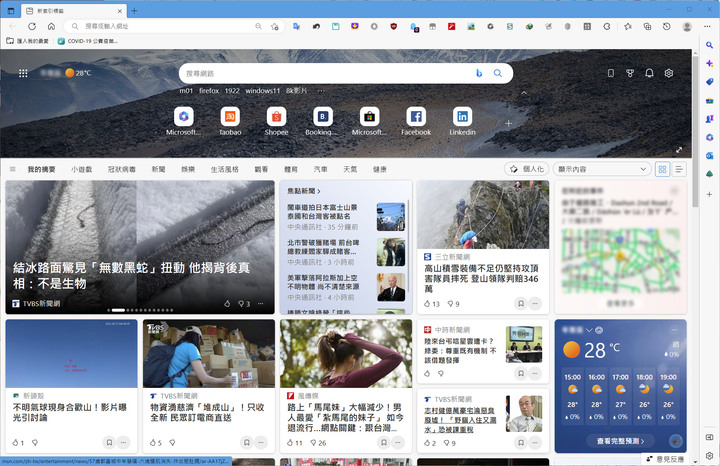Expand background image with fullscreen arrows
The height and width of the screenshot is (466, 720).
pyautogui.click(x=679, y=150)
